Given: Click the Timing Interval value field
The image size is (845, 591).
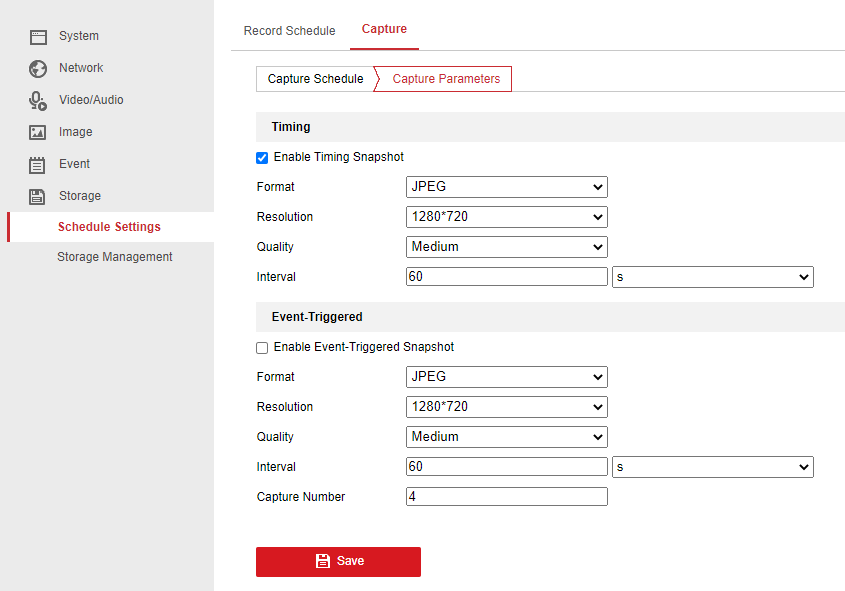Looking at the screenshot, I should pyautogui.click(x=506, y=277).
